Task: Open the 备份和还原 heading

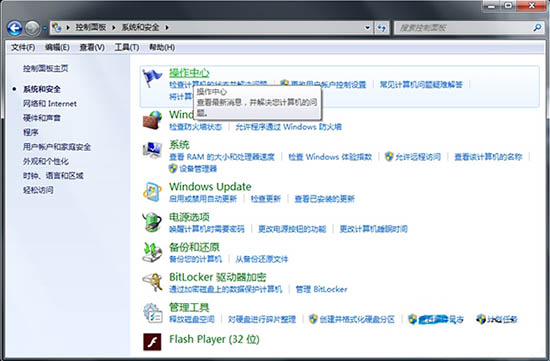Action: 194,247
